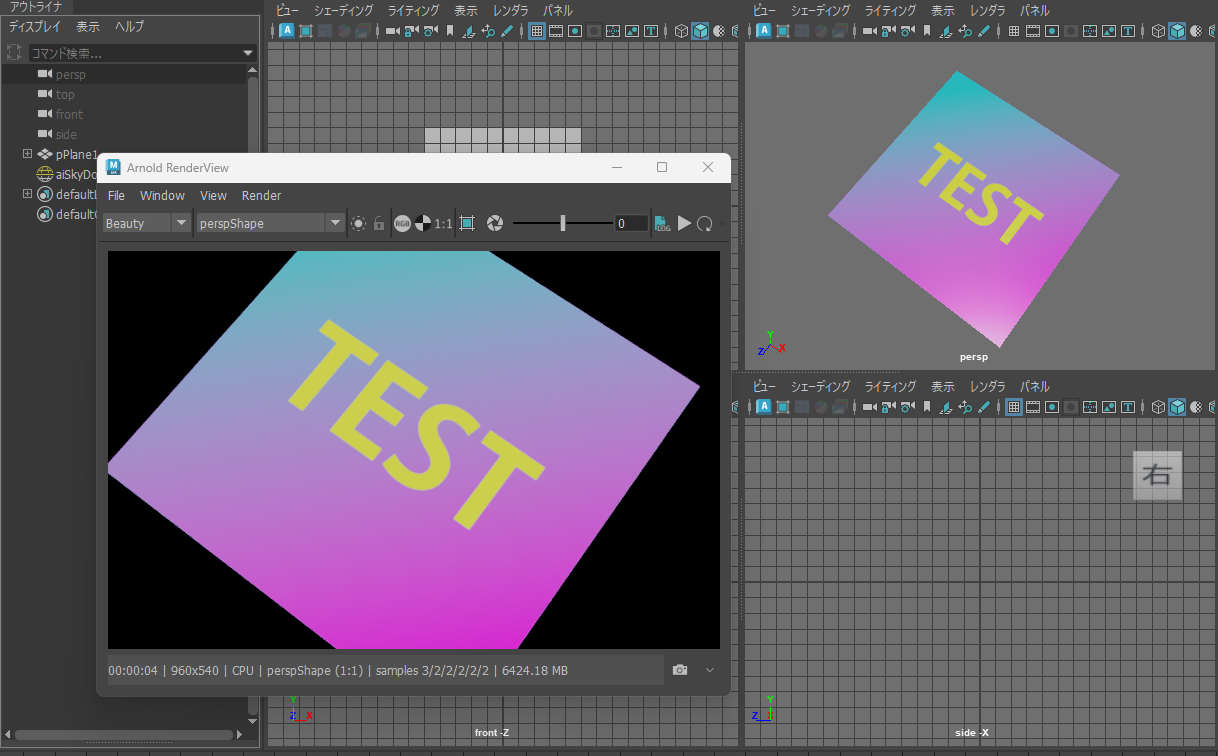Click Image Plane icon in side panel toolbar

coord(946,407)
